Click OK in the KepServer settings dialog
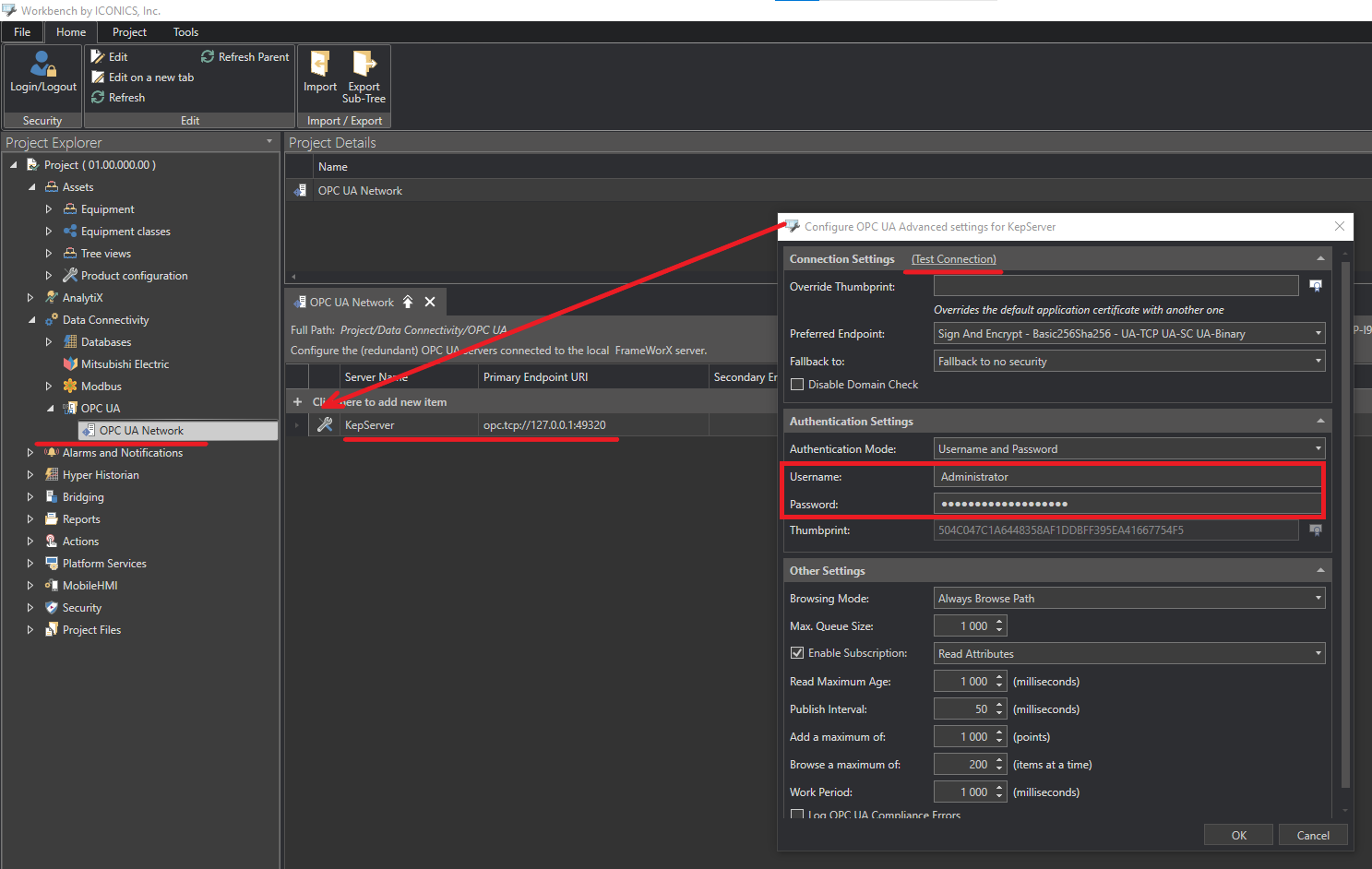Image resolution: width=1372 pixels, height=869 pixels. 1238,835
